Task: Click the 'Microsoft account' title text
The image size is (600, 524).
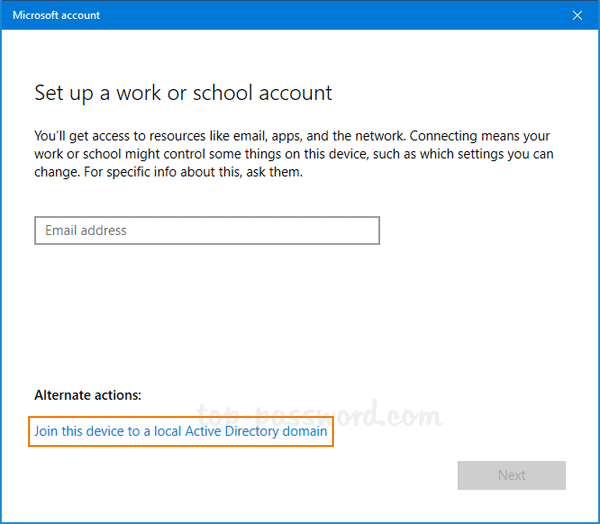Action: pyautogui.click(x=56, y=15)
